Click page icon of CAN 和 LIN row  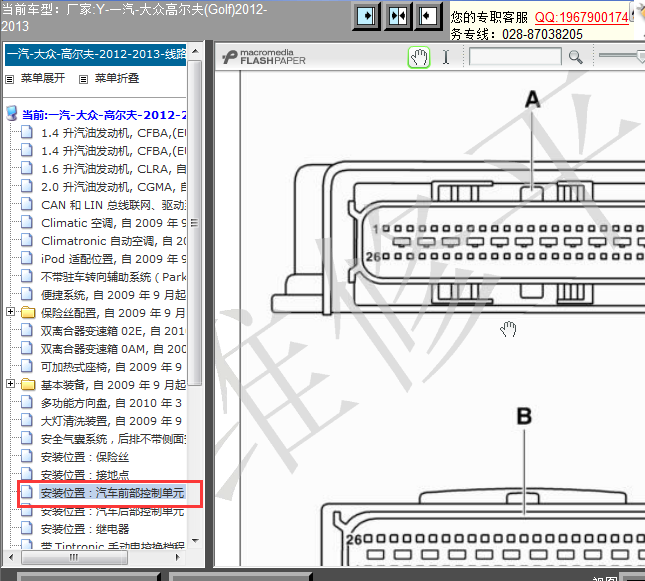click(x=27, y=204)
